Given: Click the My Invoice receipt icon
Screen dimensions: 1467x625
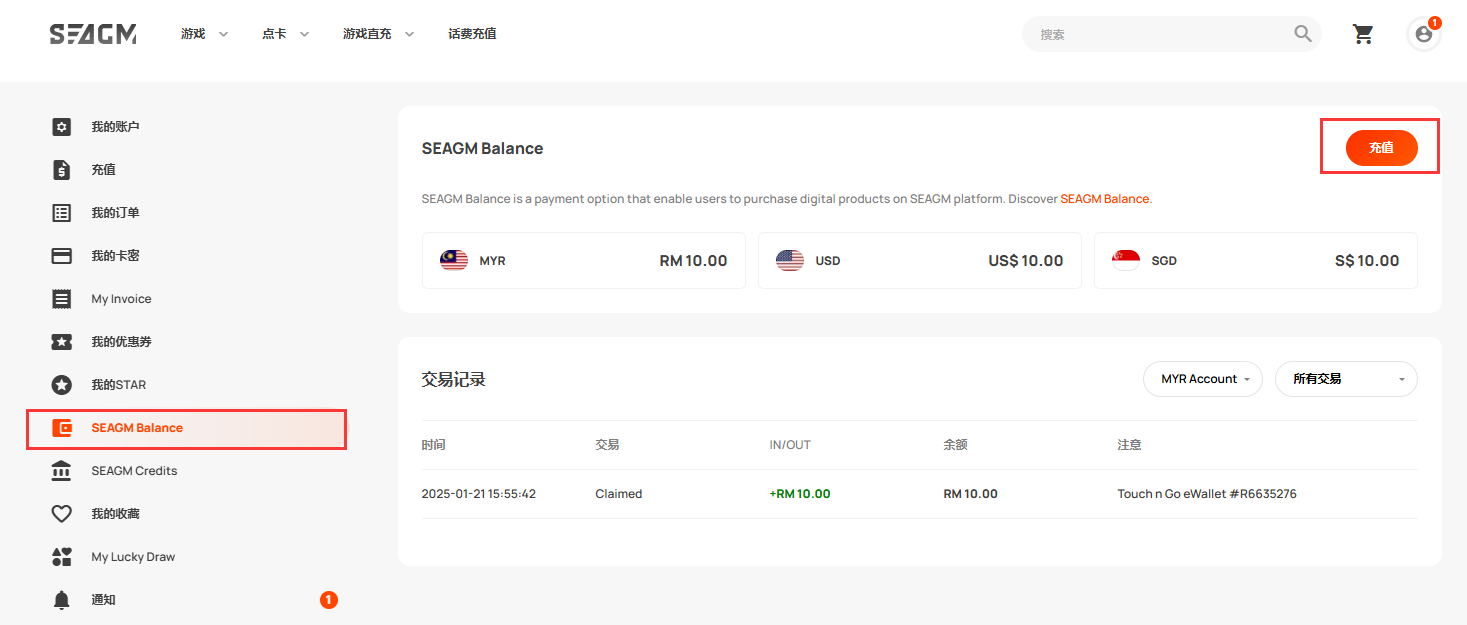Looking at the screenshot, I should click(62, 299).
